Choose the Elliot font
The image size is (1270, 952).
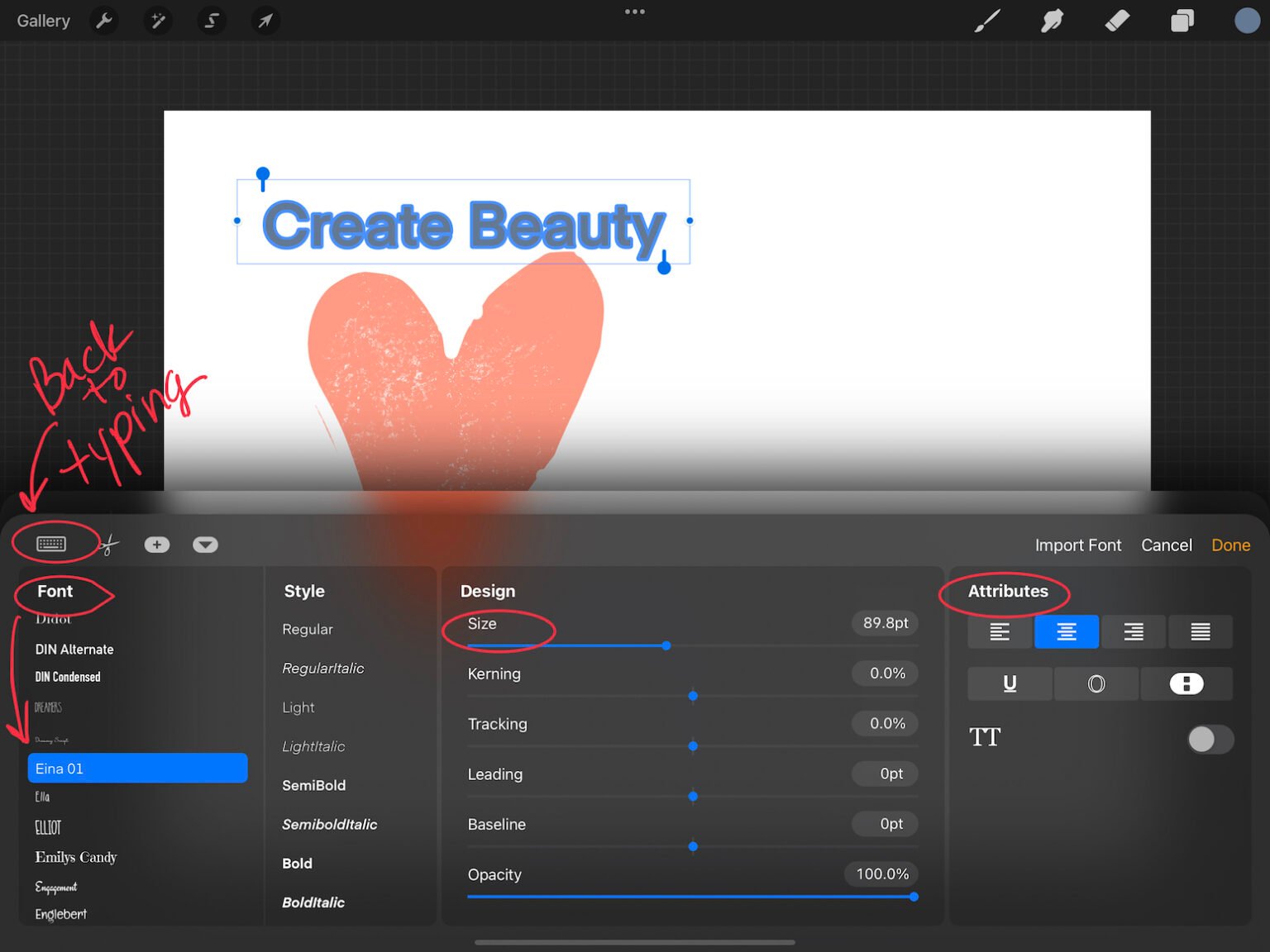48,827
